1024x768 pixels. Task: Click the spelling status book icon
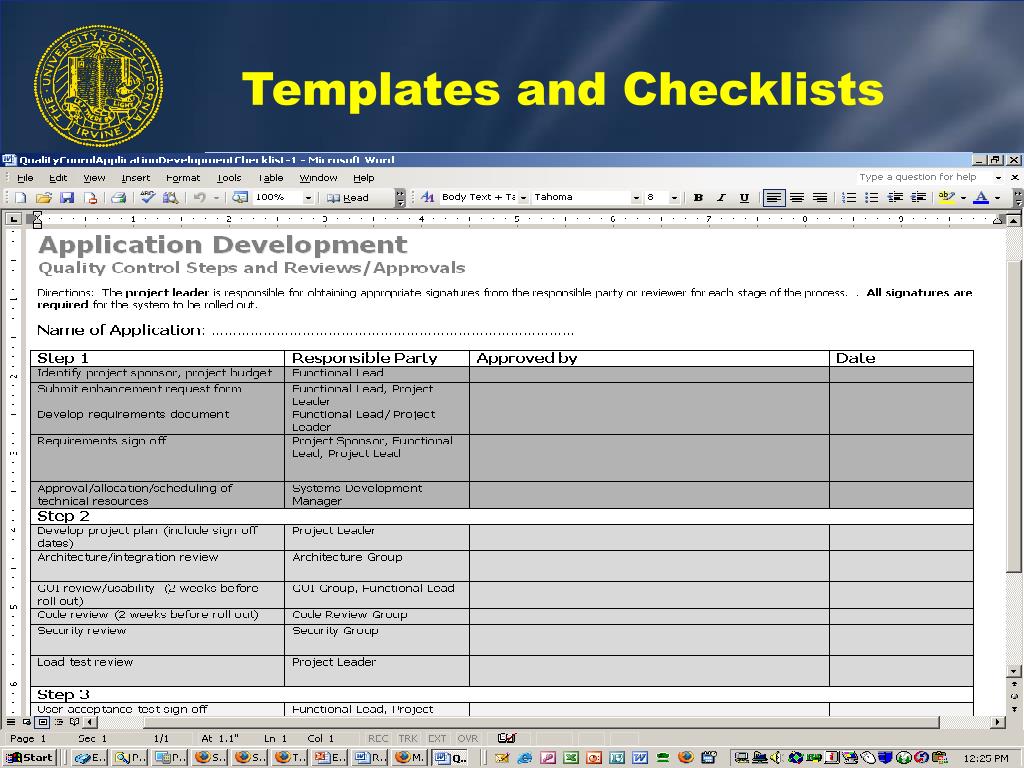pos(506,739)
